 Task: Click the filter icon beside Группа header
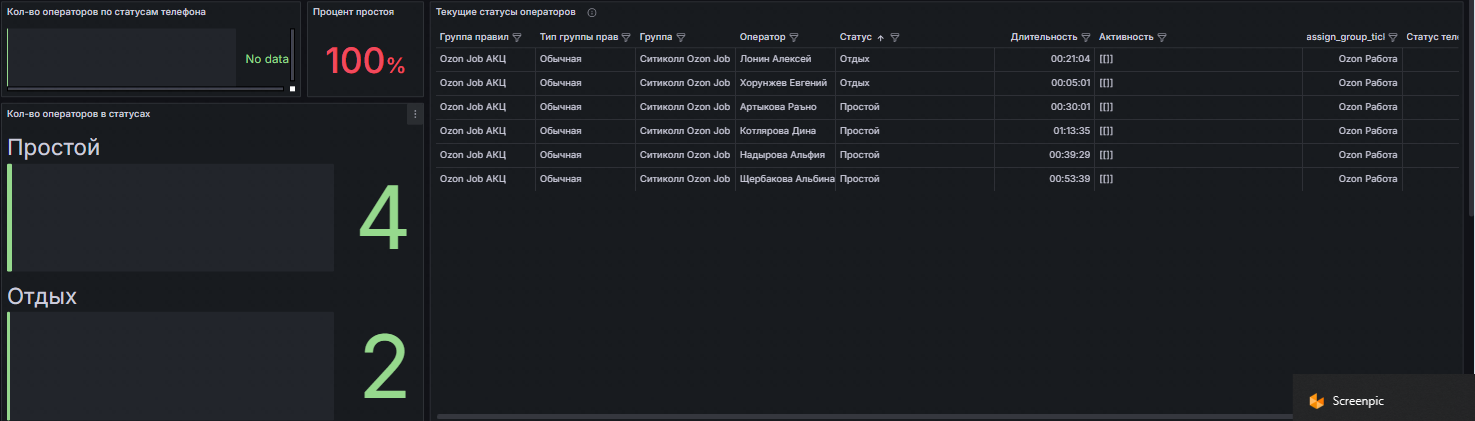pos(681,37)
